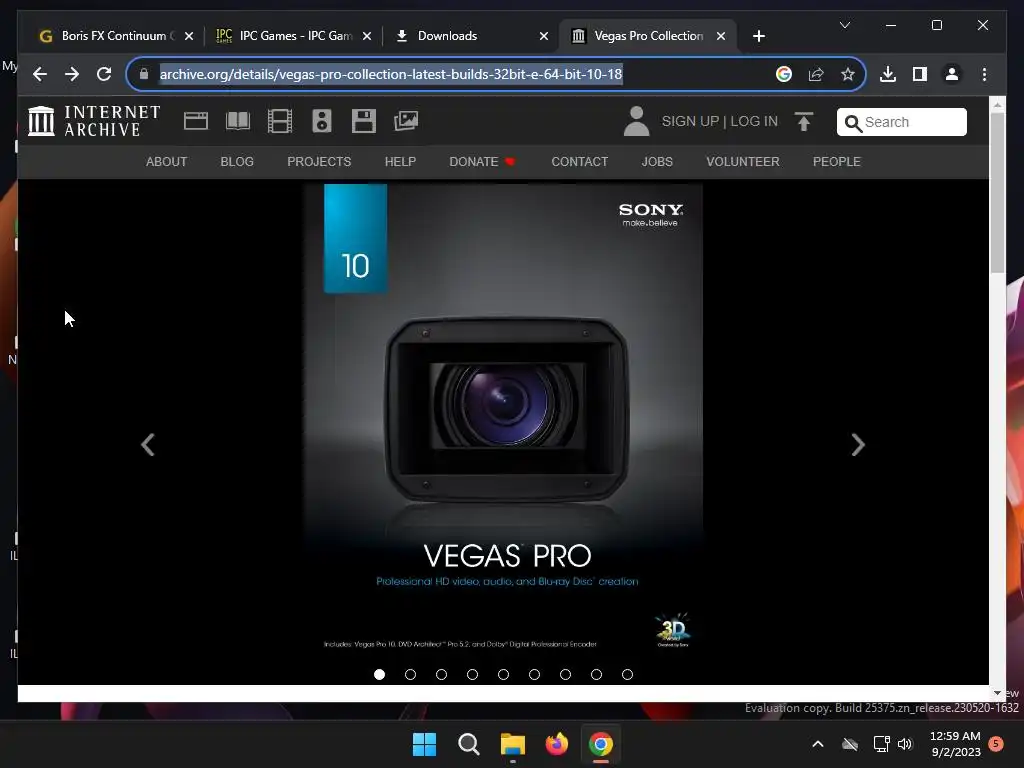Expand system tray hidden icons

[817, 744]
